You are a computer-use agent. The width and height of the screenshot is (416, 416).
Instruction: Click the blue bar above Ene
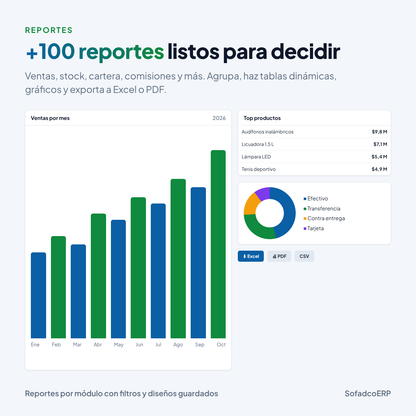[38, 295]
